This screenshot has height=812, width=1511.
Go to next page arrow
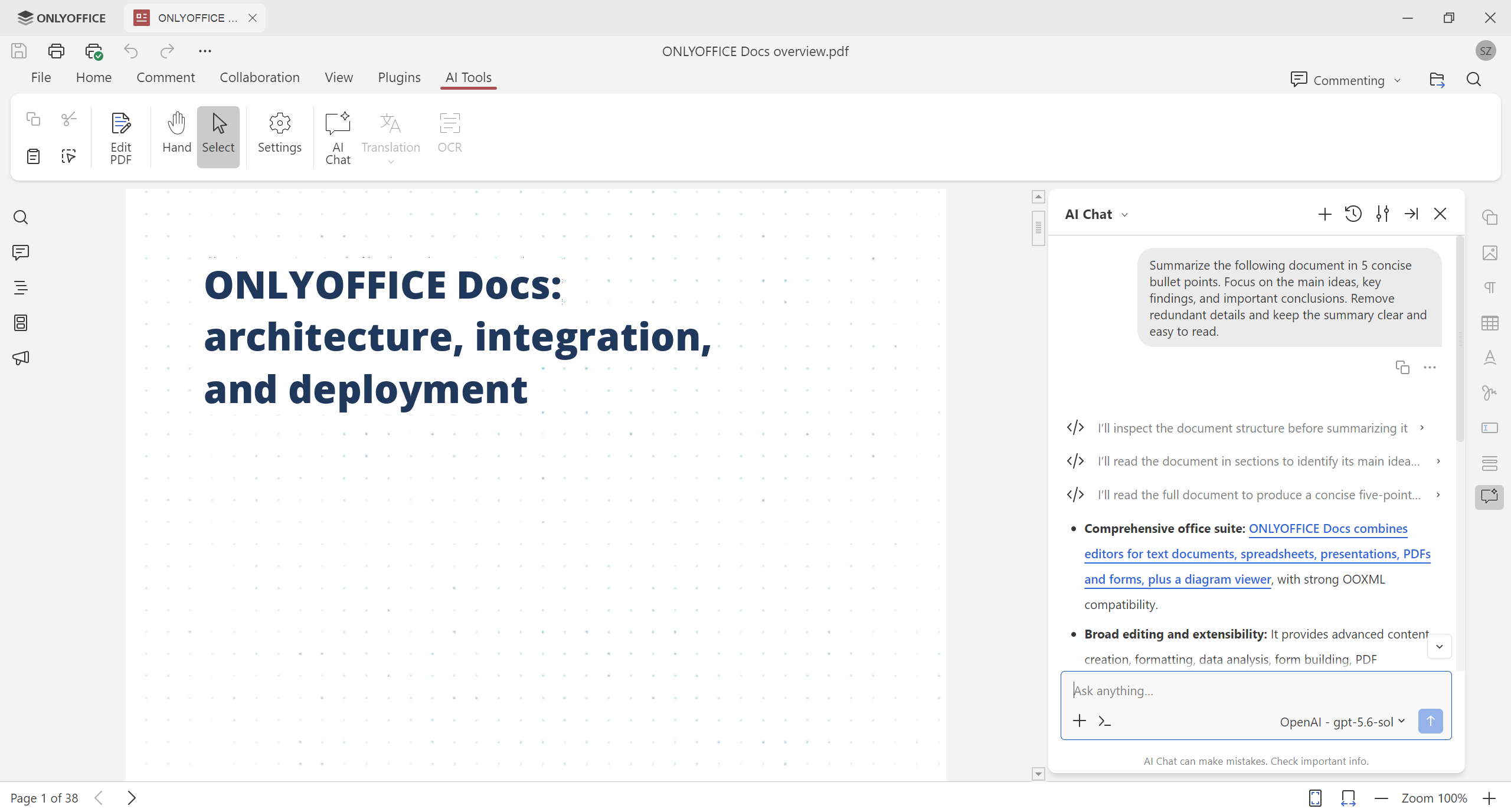click(x=132, y=798)
